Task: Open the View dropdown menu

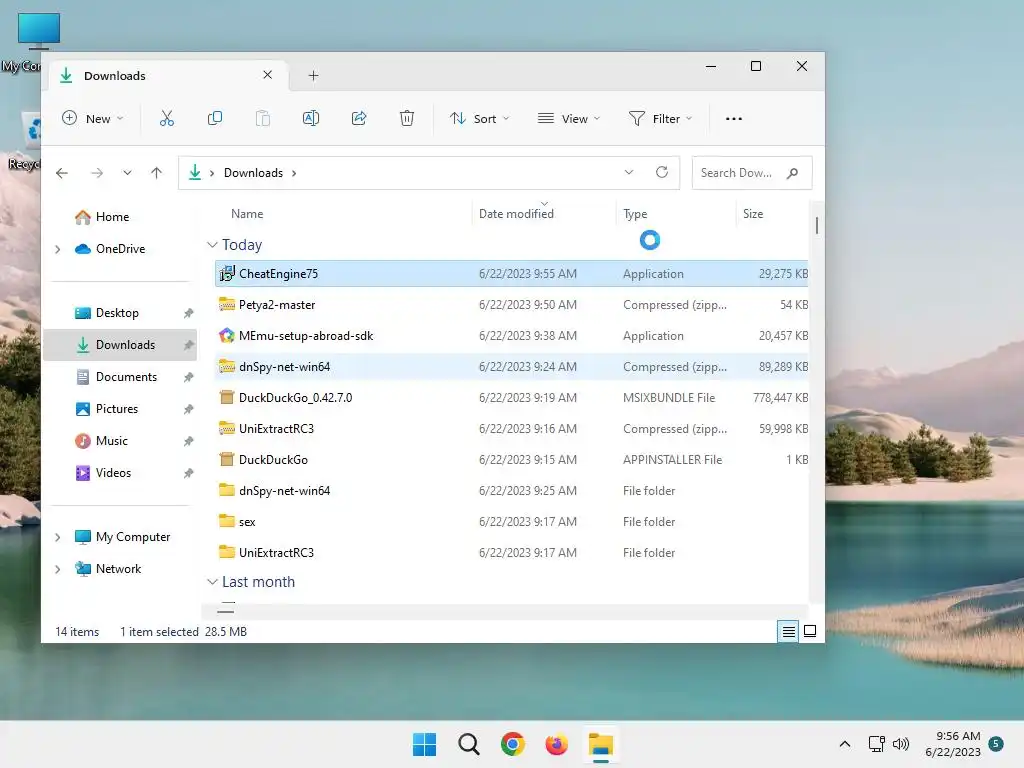Action: [x=568, y=118]
